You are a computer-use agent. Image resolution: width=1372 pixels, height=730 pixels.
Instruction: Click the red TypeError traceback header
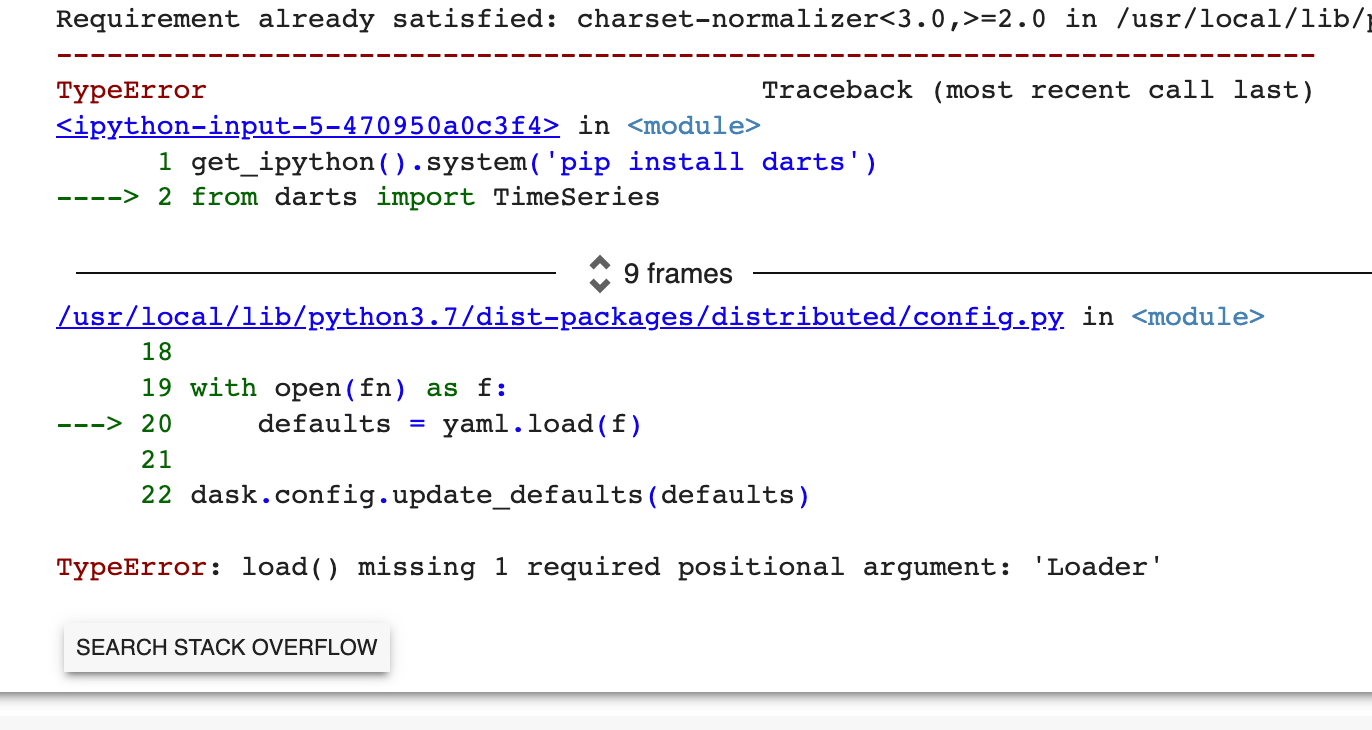click(x=131, y=89)
